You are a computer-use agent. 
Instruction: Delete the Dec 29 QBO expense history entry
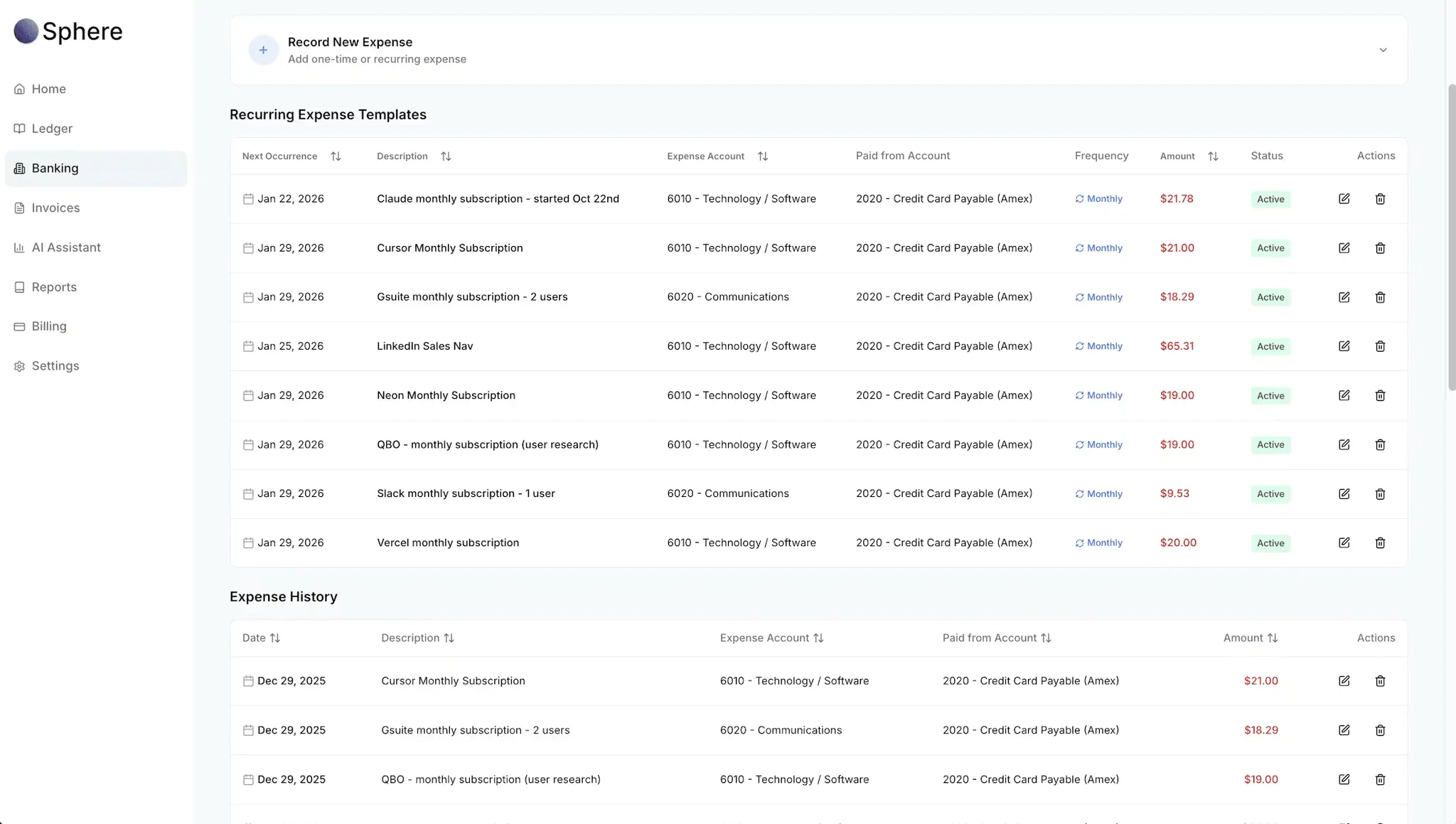(1380, 779)
